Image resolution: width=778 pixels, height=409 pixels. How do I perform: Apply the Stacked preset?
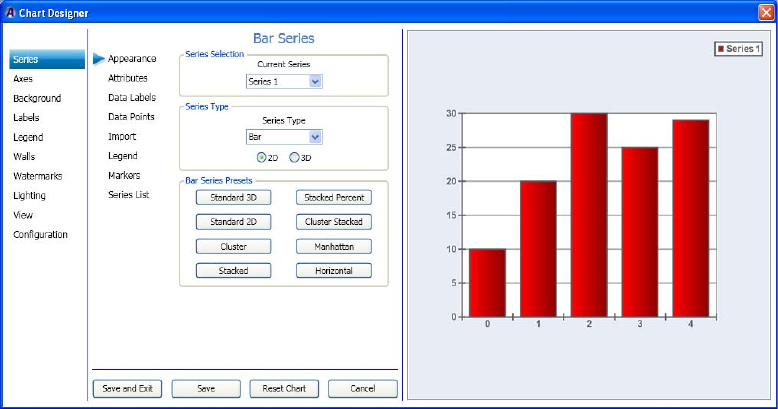pos(234,271)
